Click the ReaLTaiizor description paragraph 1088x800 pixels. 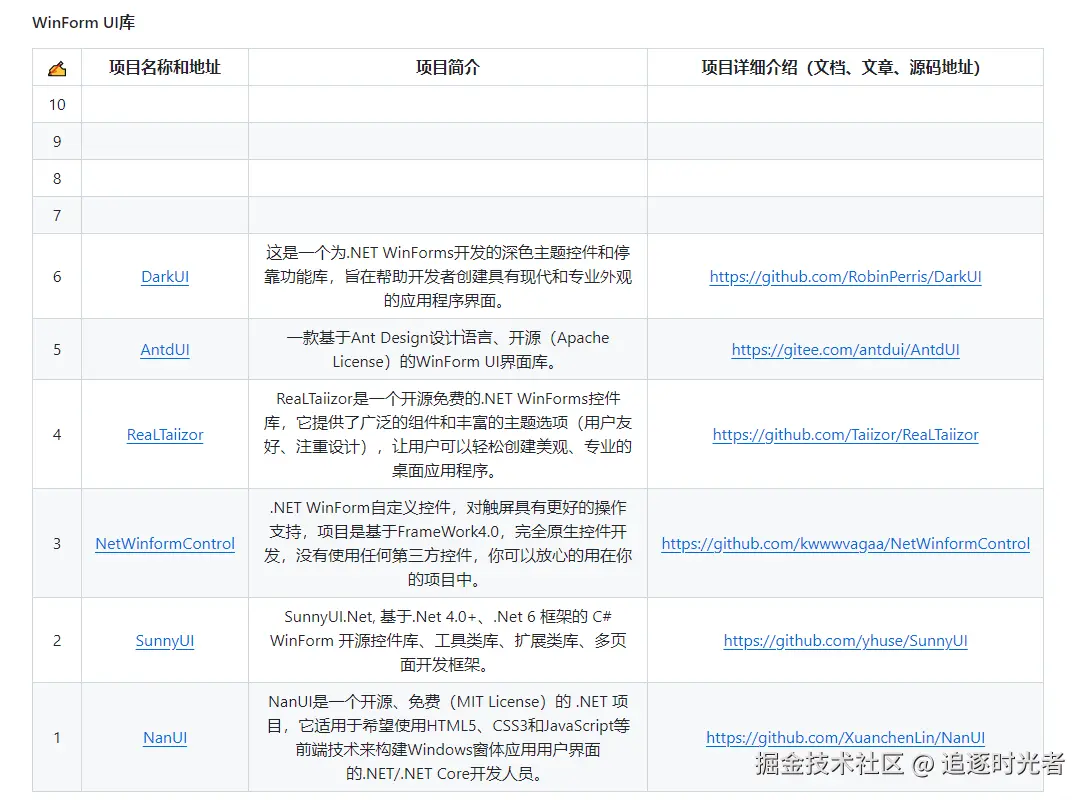click(448, 435)
